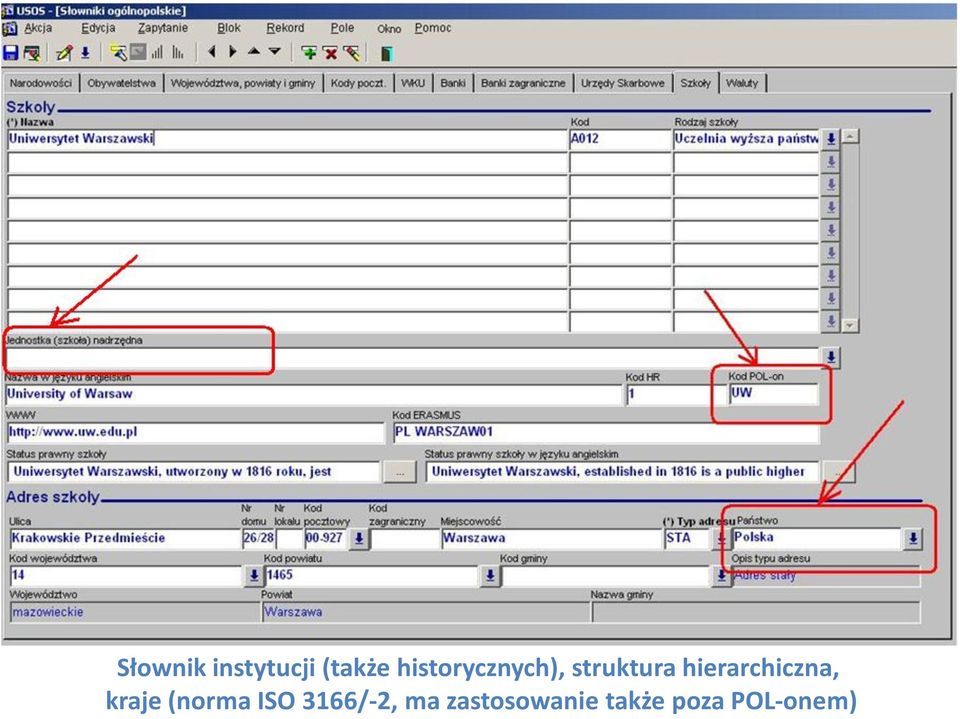Click the Rodzaj szkoły field Uczelnia wyższa

(746, 140)
